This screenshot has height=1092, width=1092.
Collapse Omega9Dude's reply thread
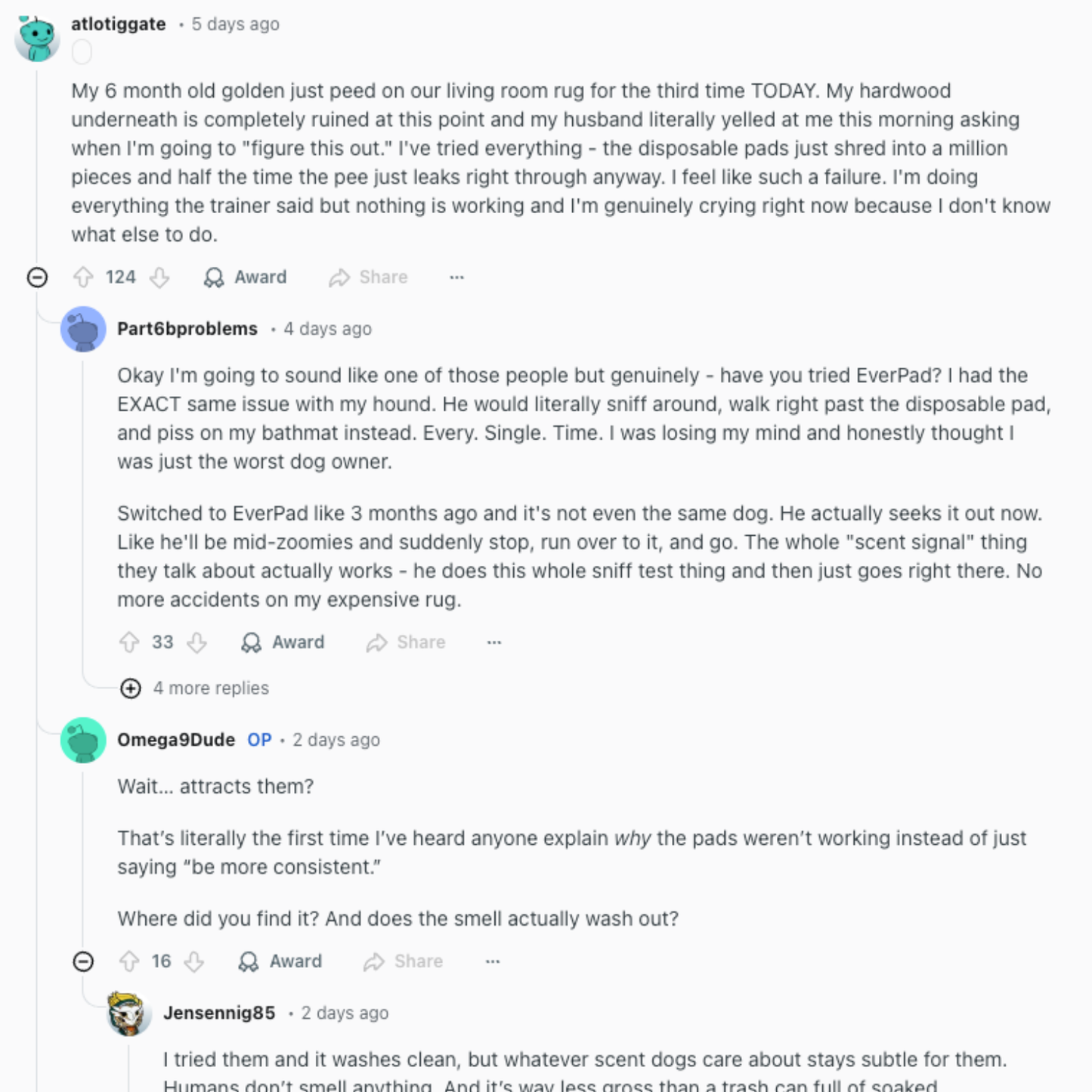click(83, 961)
